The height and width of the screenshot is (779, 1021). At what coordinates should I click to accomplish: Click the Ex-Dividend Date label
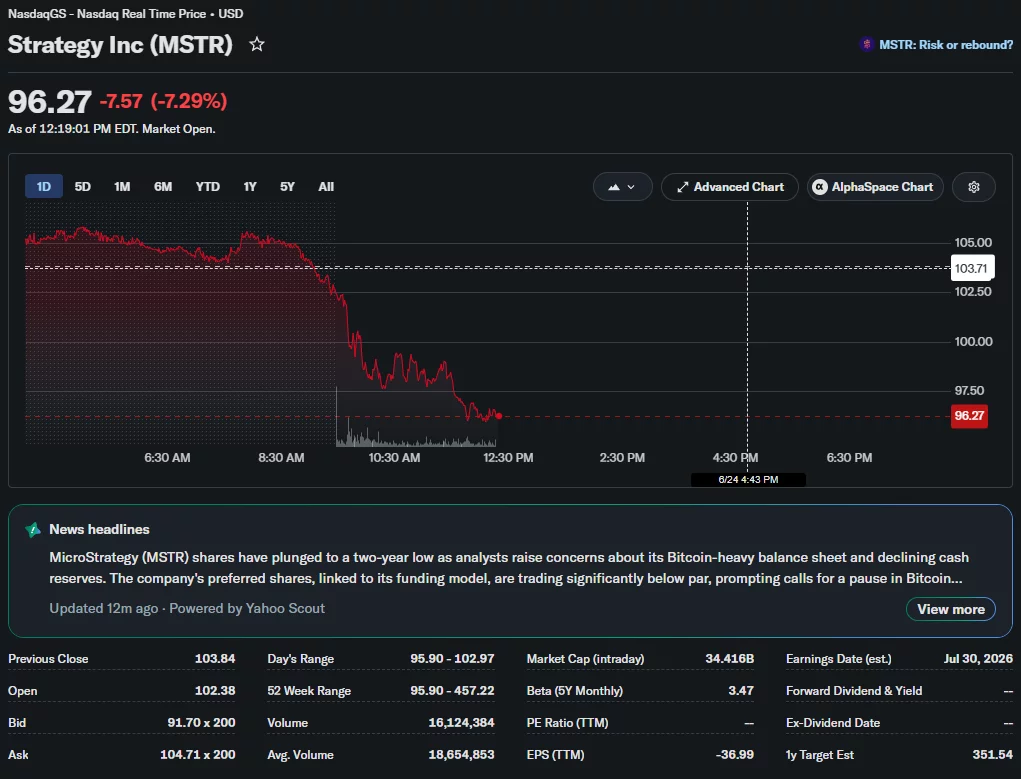[x=833, y=722]
